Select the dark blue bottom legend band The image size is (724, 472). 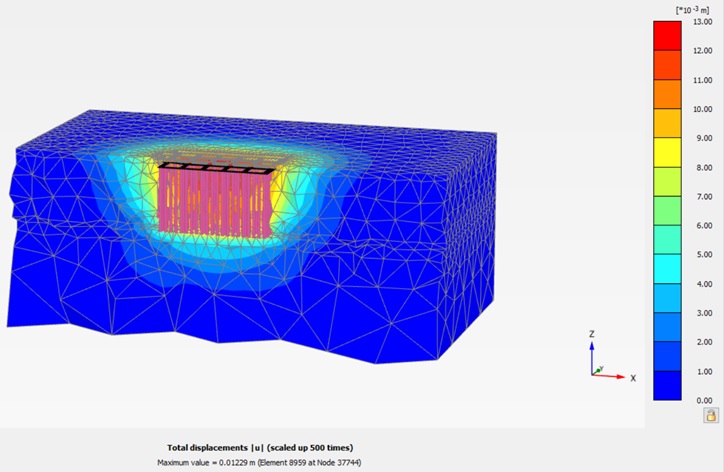pyautogui.click(x=666, y=385)
